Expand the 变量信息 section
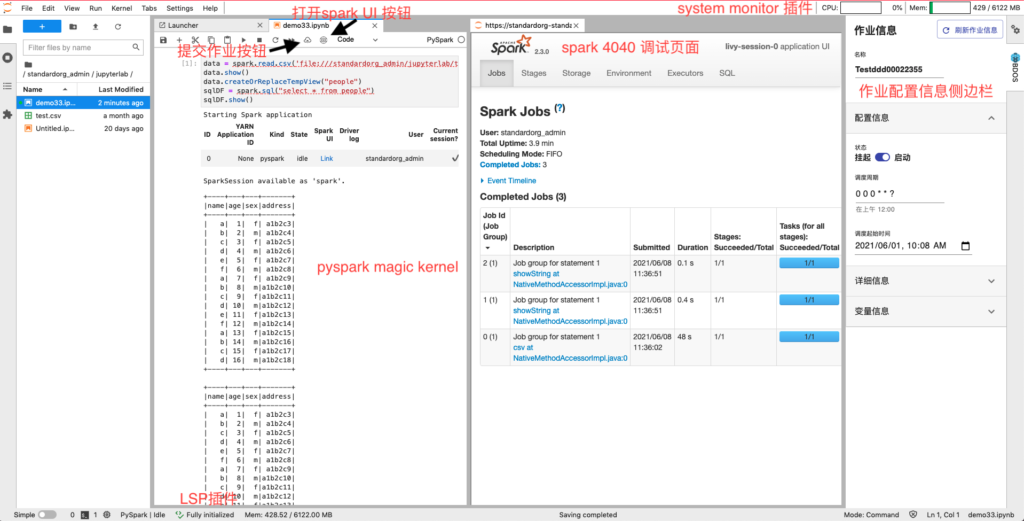The width and height of the screenshot is (1024, 521). pos(923,311)
